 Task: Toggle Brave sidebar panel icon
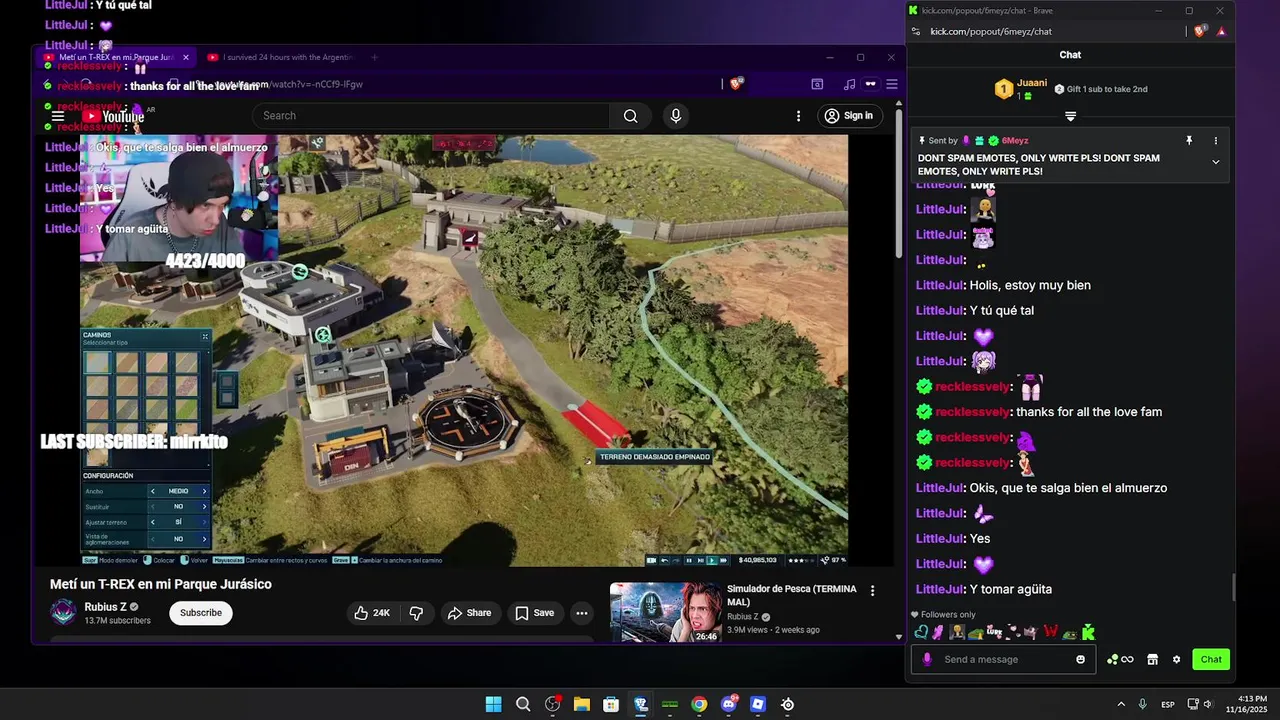point(817,84)
